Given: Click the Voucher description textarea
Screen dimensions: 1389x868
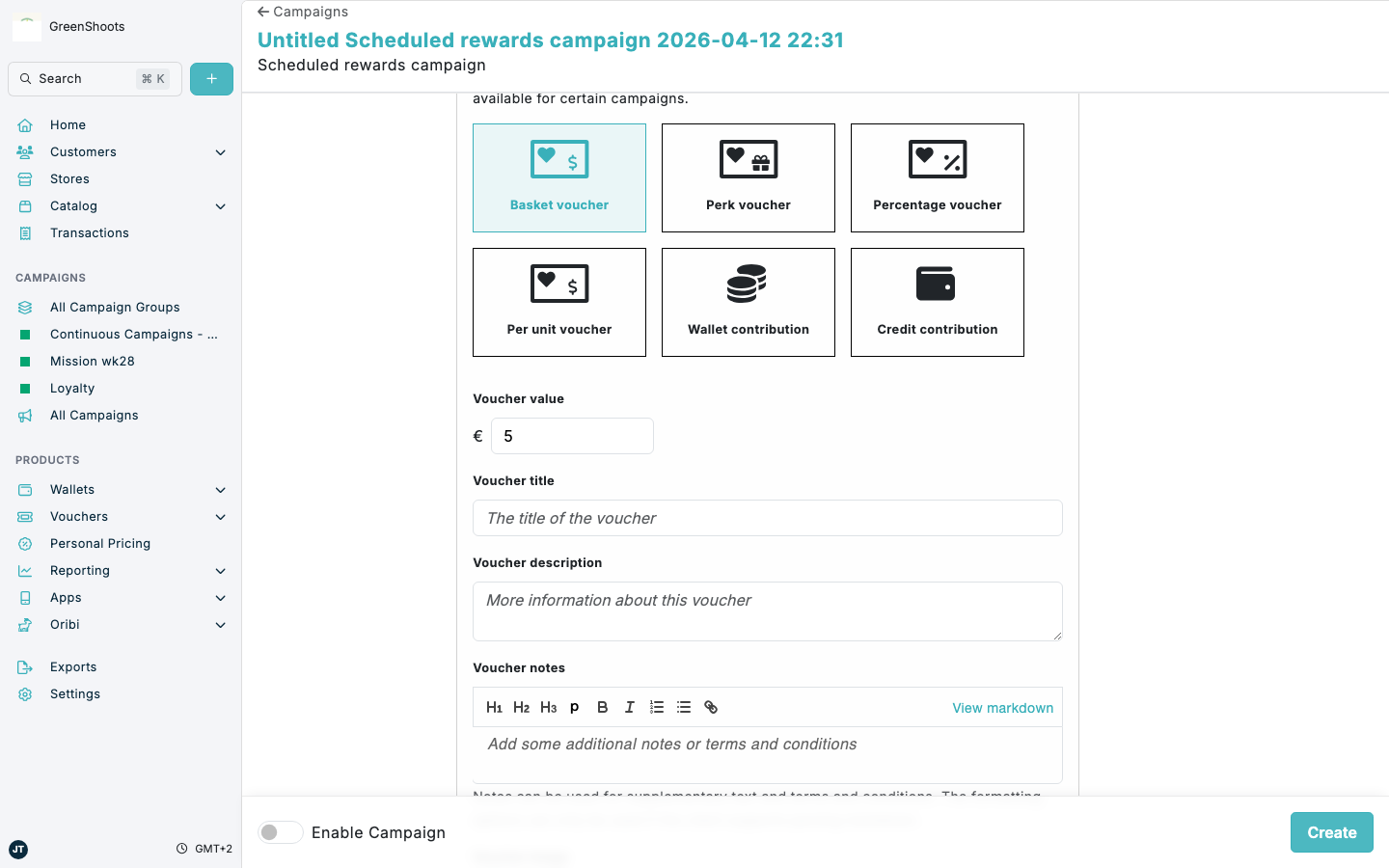Looking at the screenshot, I should tap(768, 611).
